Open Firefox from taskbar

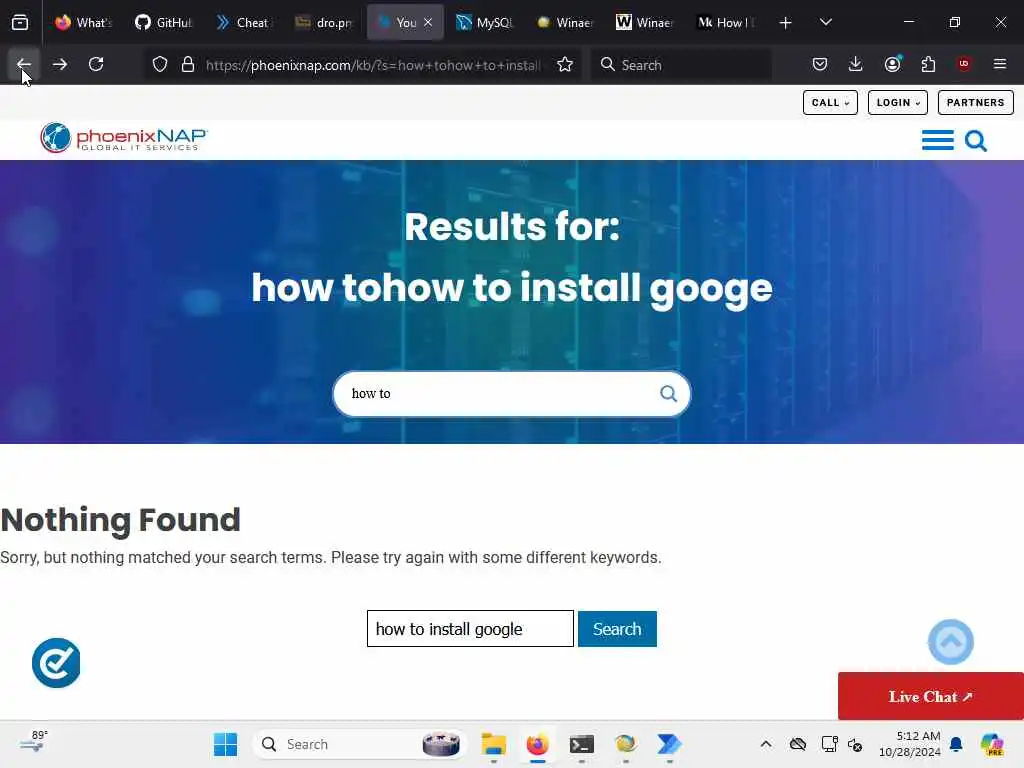click(537, 744)
